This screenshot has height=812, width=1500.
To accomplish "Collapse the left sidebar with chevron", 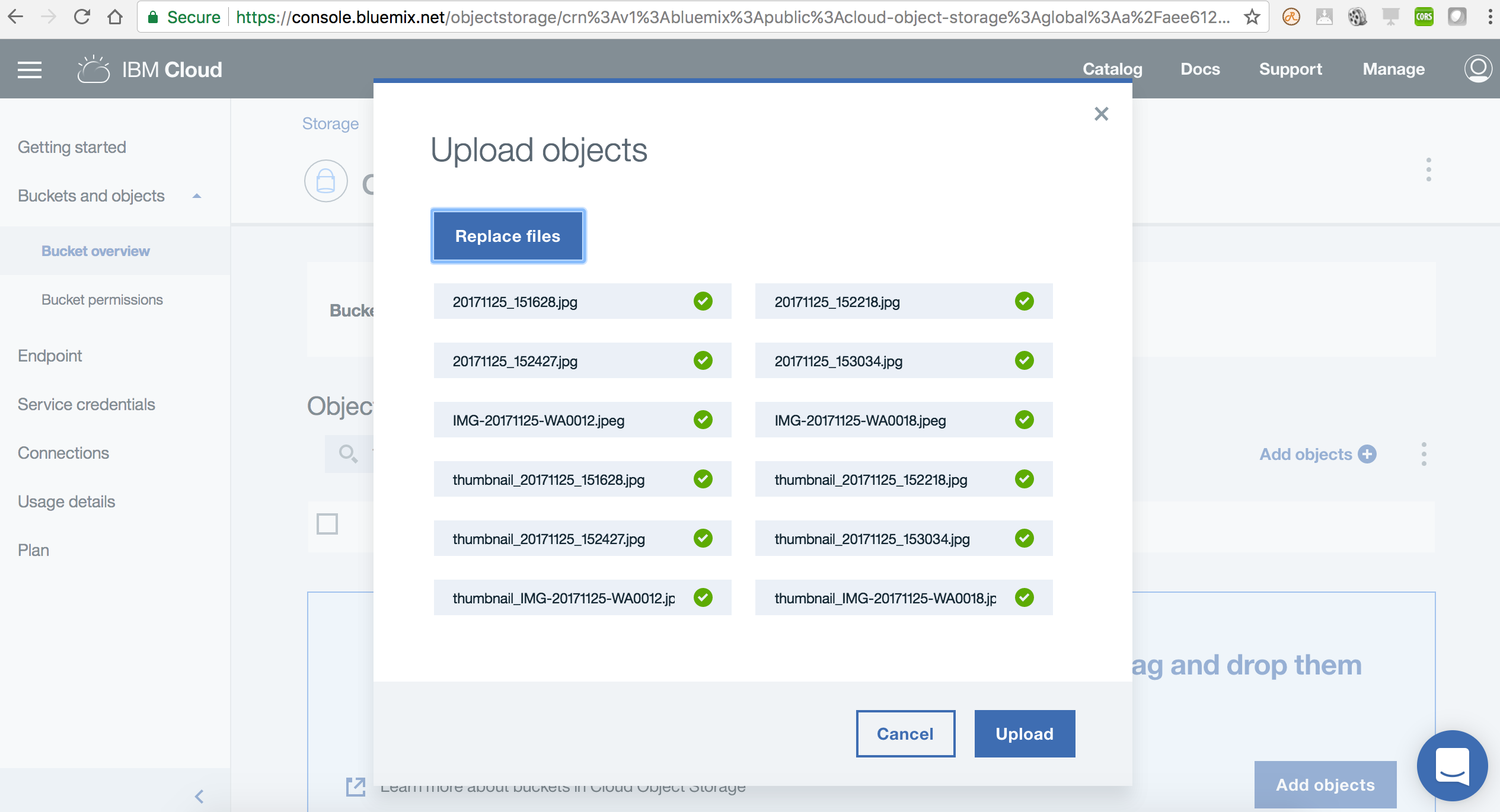I will 199,796.
